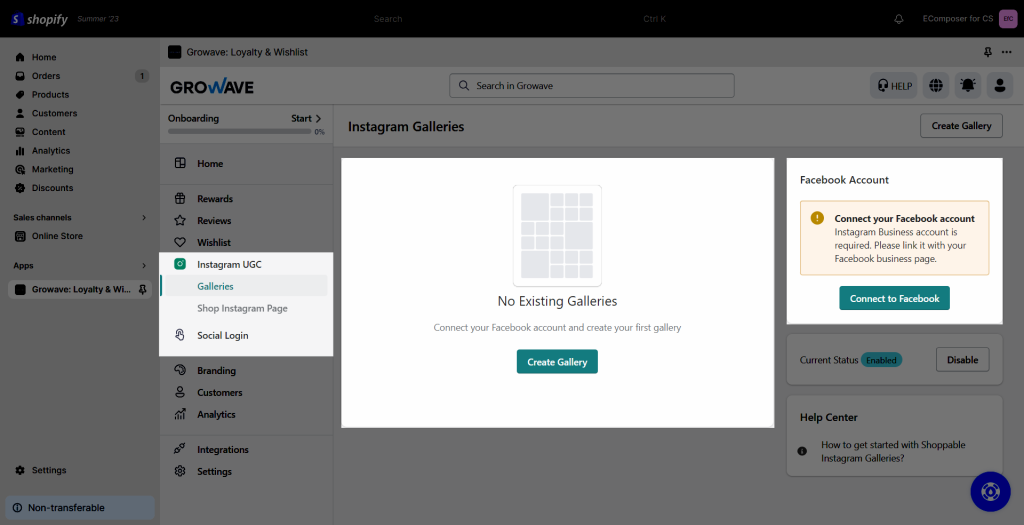This screenshot has width=1024, height=525.
Task: Expand Apps section chevron
Action: (144, 266)
